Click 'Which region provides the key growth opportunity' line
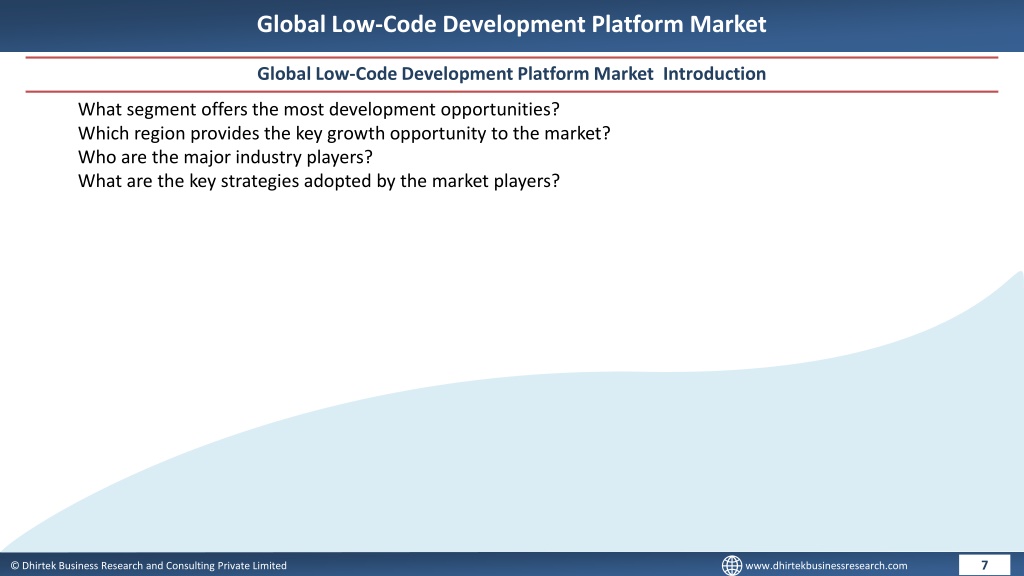 pyautogui.click(x=344, y=133)
